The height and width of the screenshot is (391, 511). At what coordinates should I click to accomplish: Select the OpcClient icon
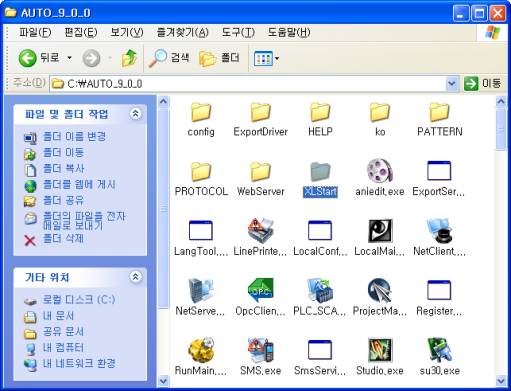pyautogui.click(x=260, y=290)
